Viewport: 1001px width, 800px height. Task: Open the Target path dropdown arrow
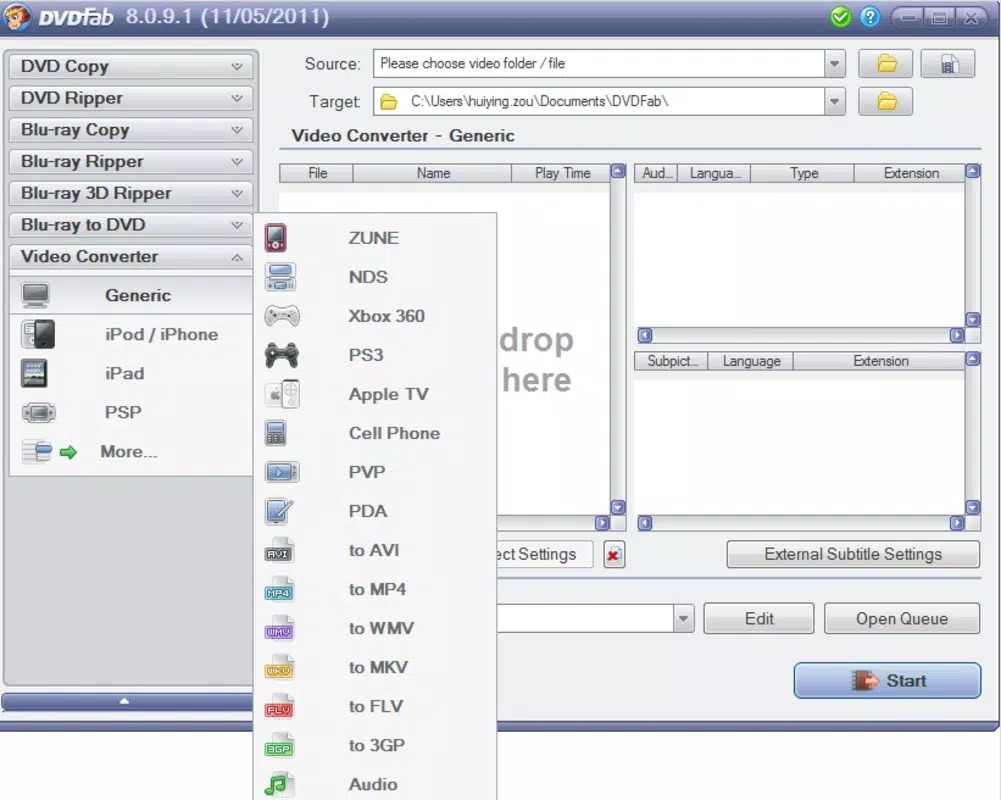[x=834, y=102]
